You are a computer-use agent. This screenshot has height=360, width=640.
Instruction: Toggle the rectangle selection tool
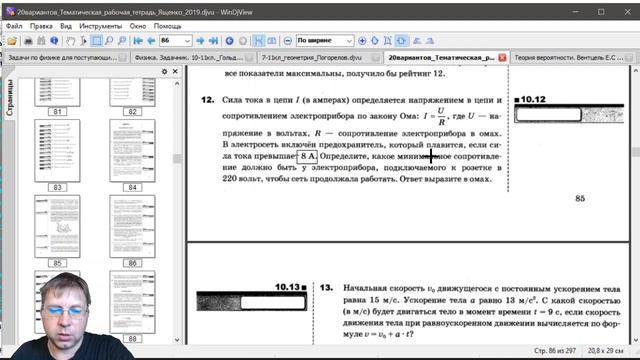[96, 41]
